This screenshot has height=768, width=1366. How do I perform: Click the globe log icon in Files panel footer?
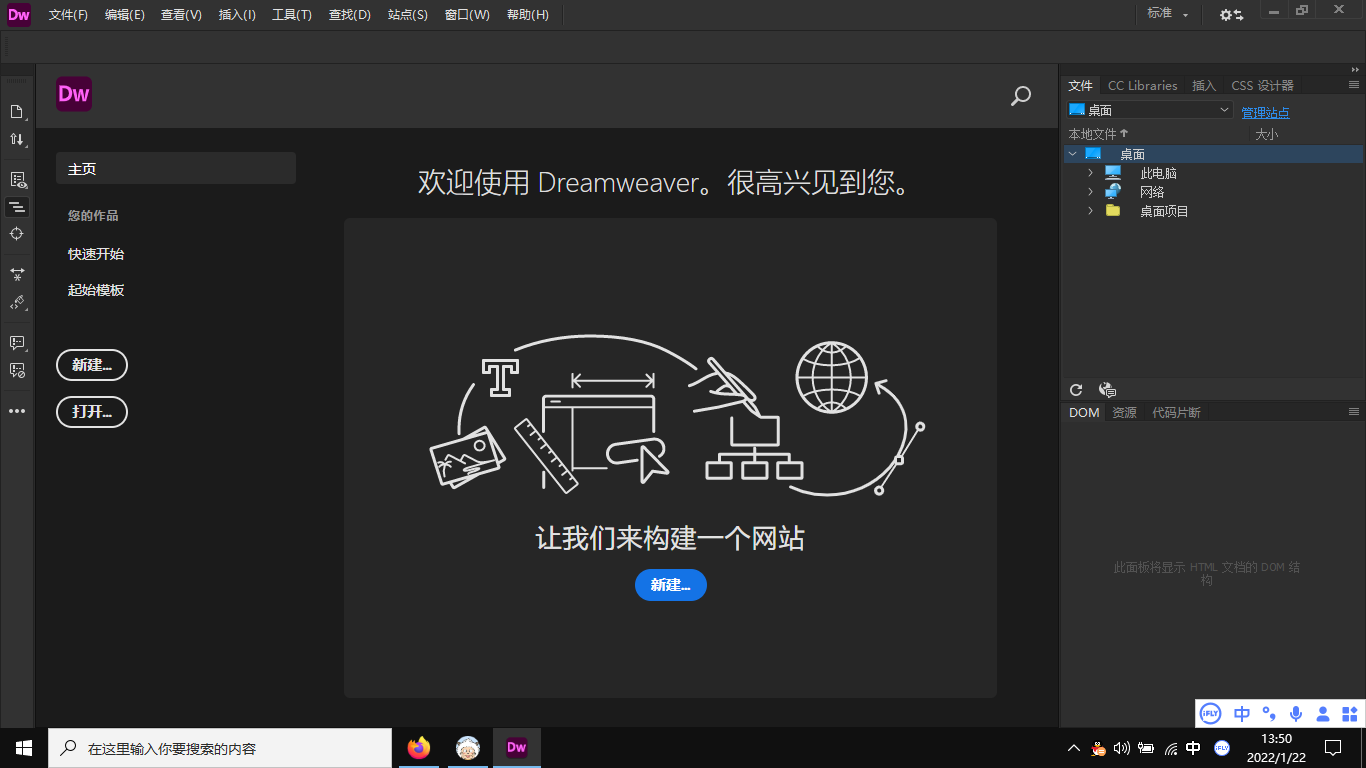(x=1107, y=390)
